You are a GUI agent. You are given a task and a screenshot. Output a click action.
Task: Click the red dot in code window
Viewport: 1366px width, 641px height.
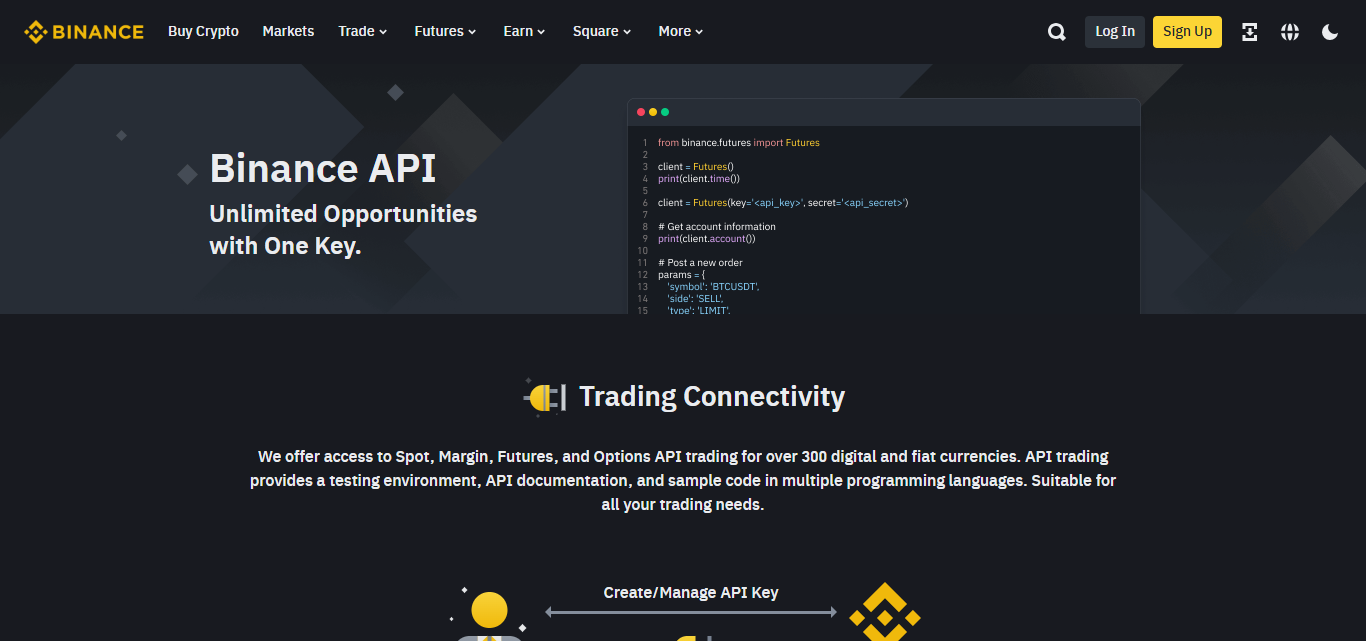pos(641,112)
